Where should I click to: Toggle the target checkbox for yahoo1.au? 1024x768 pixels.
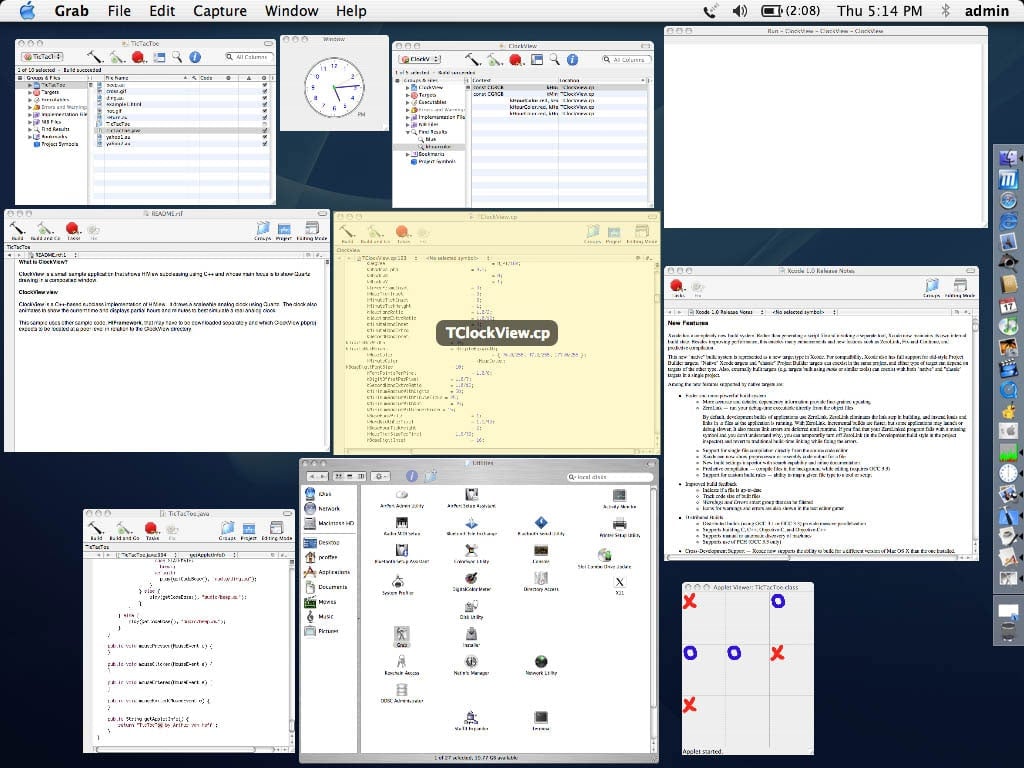264,137
